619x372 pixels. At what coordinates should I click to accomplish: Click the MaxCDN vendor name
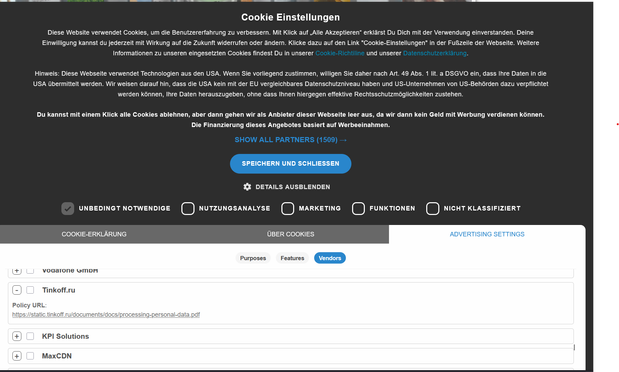tap(56, 356)
